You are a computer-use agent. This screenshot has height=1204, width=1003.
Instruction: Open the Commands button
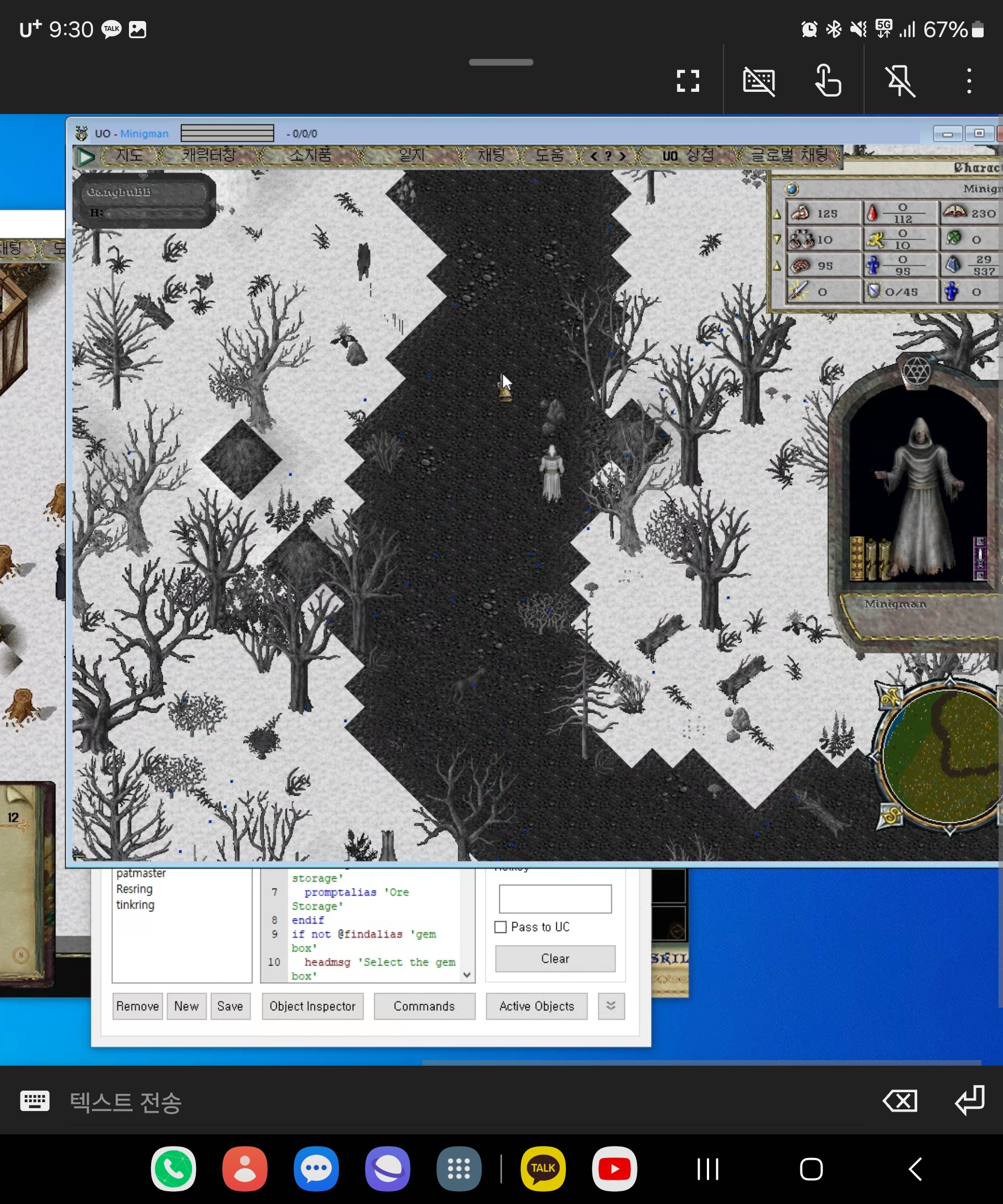425,1006
